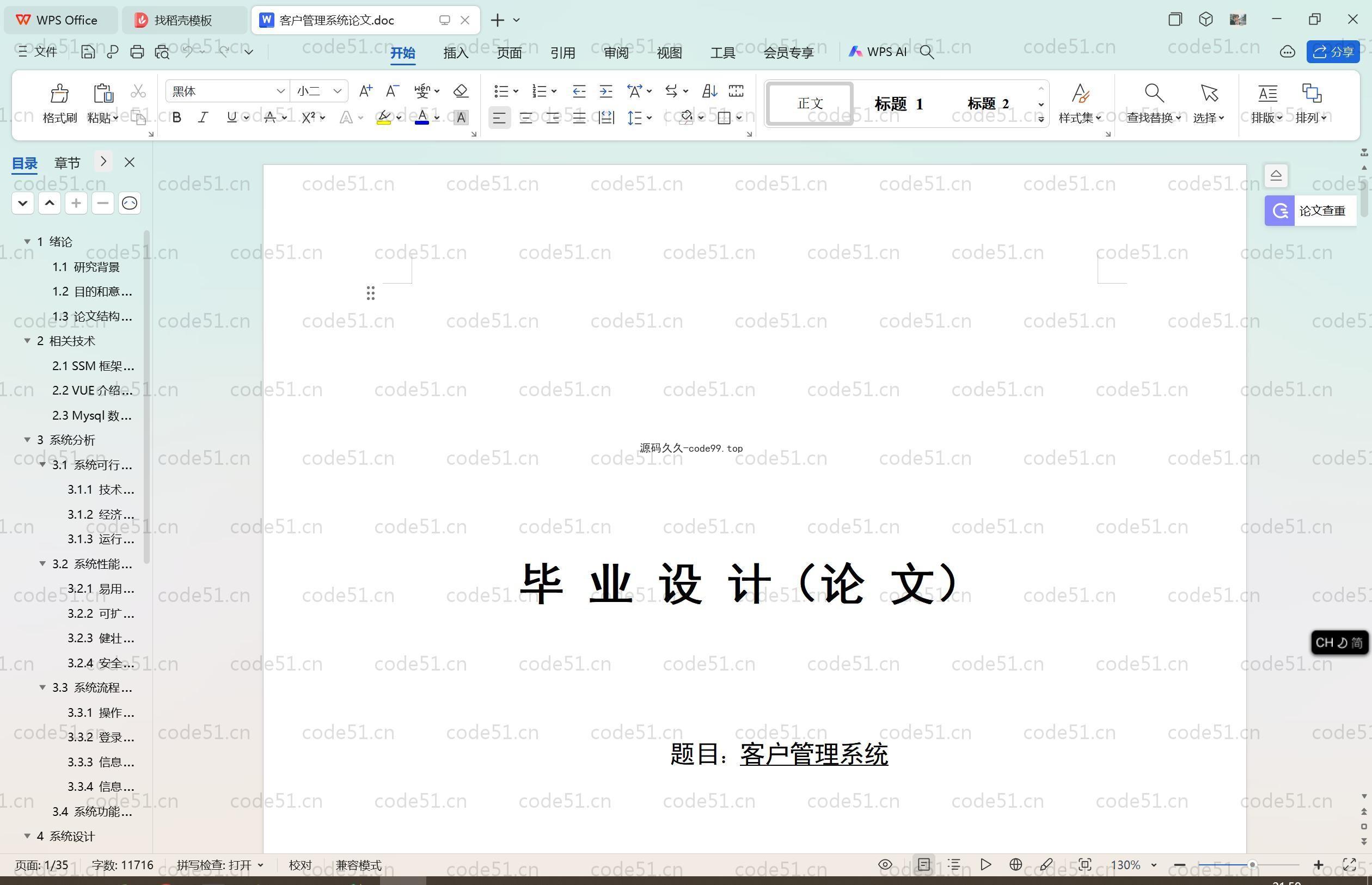Open the font size dropdown (小二)
Viewport: 1372px width, 885px height.
[338, 91]
